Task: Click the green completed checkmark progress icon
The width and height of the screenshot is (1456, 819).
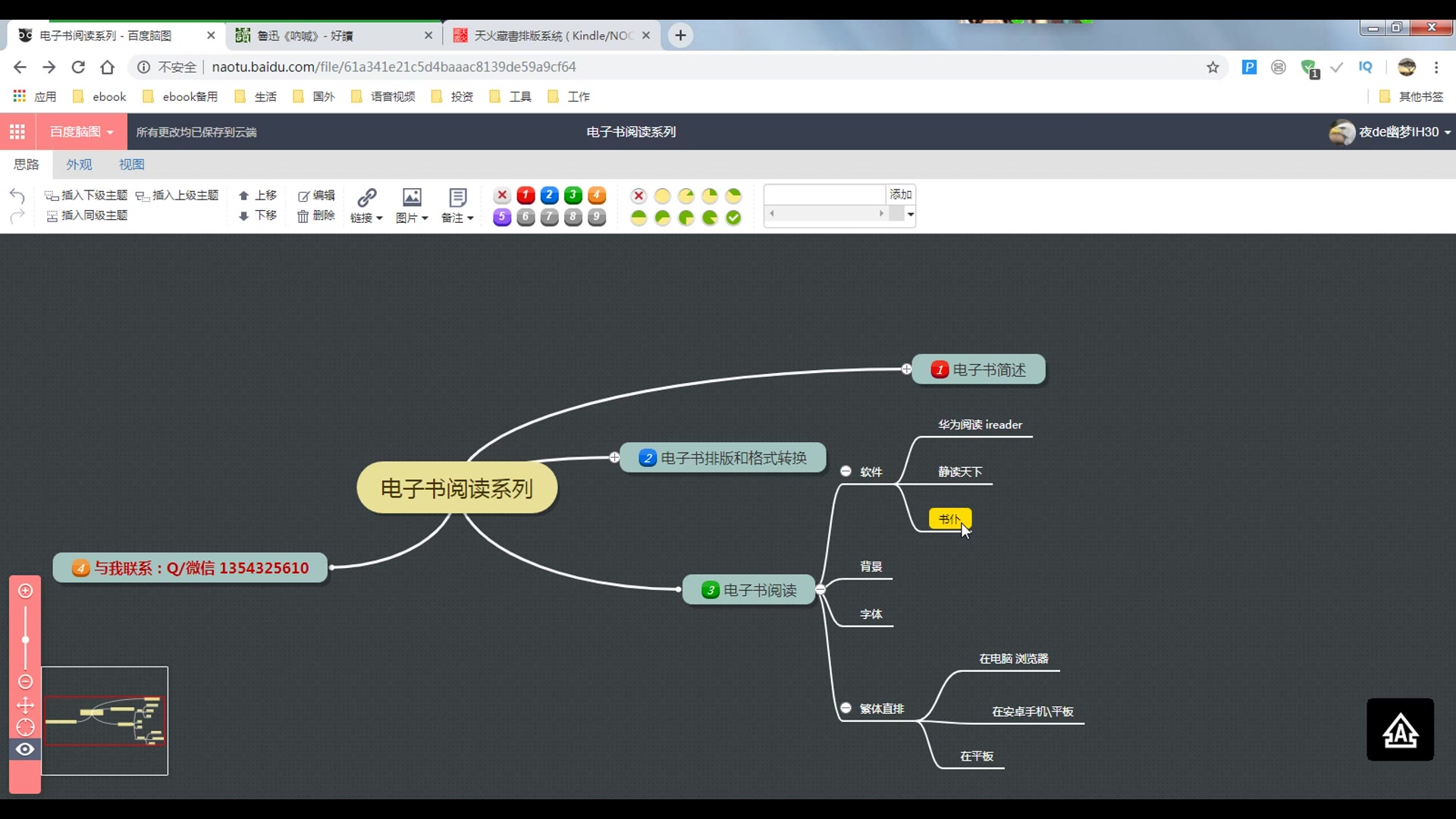Action: 733,218
